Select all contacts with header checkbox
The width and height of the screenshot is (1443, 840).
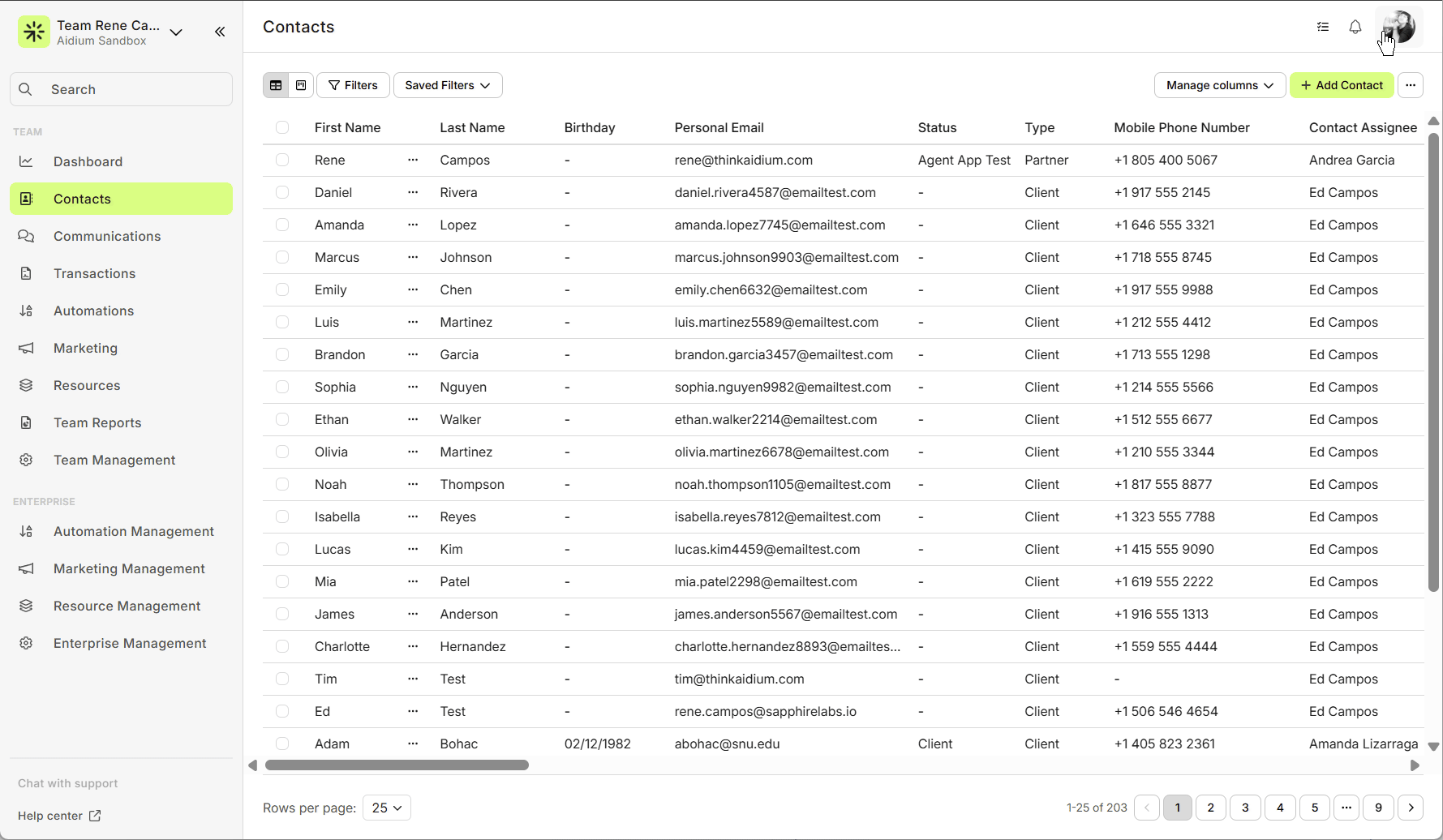tap(282, 127)
